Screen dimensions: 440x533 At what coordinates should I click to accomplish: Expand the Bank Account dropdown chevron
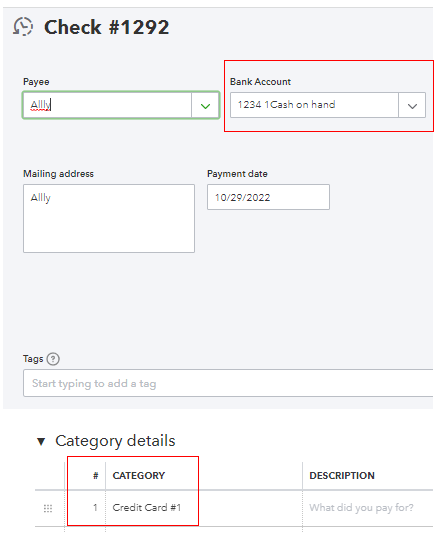pyautogui.click(x=412, y=106)
